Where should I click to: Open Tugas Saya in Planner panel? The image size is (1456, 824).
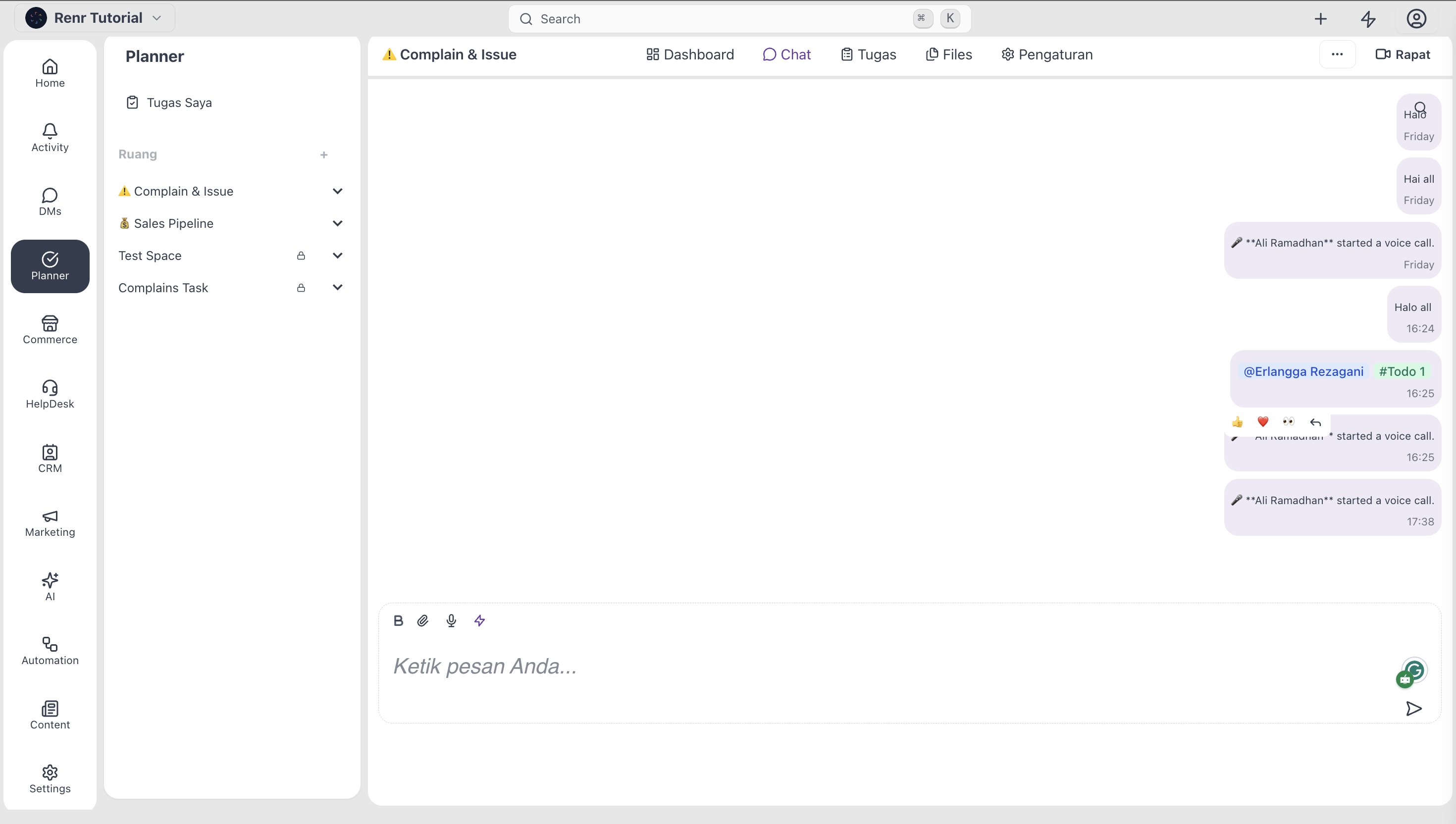[x=169, y=103]
